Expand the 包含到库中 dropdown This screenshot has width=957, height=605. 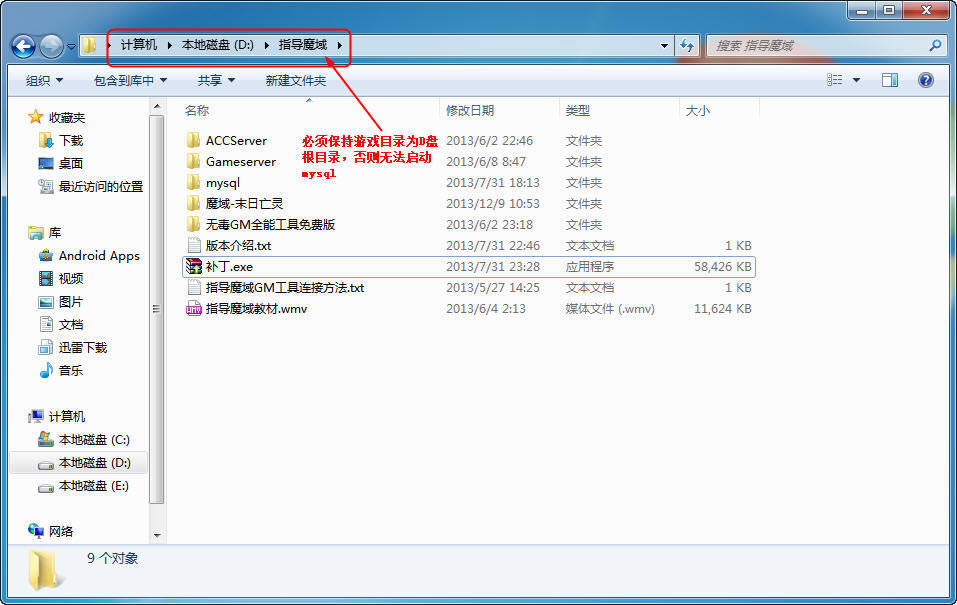tap(130, 80)
